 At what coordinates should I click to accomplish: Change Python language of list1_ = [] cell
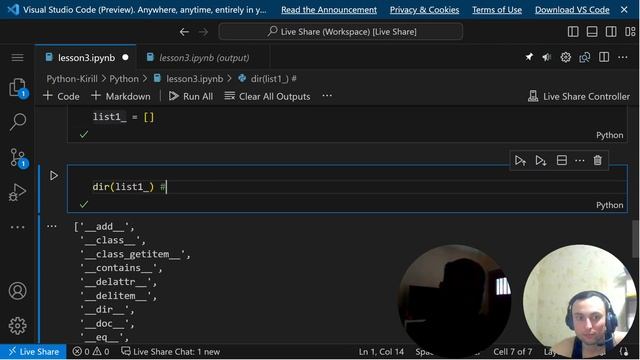609,135
